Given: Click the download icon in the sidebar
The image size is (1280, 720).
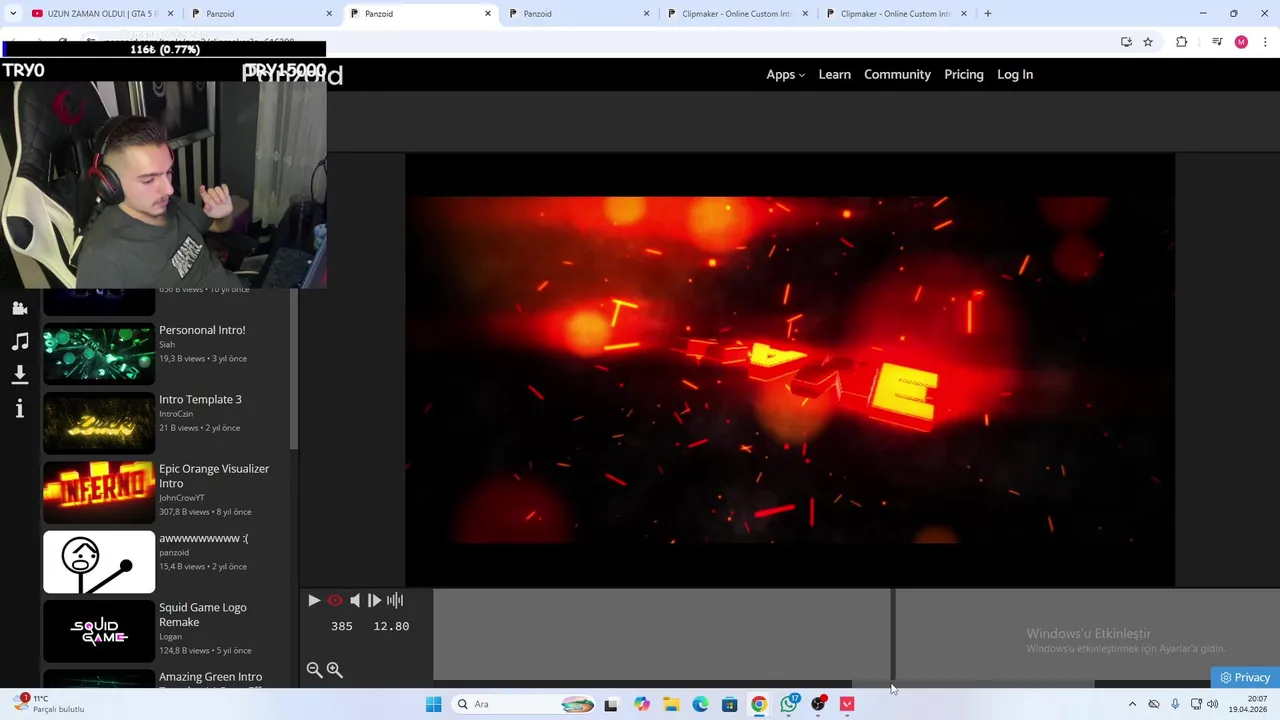Looking at the screenshot, I should click(x=19, y=374).
